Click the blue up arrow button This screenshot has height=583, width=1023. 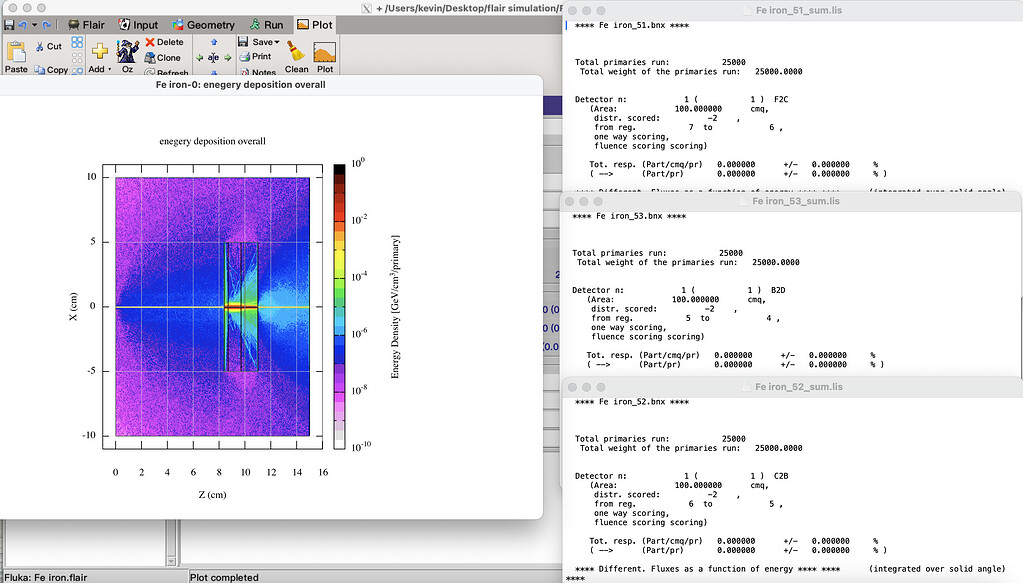(213, 41)
